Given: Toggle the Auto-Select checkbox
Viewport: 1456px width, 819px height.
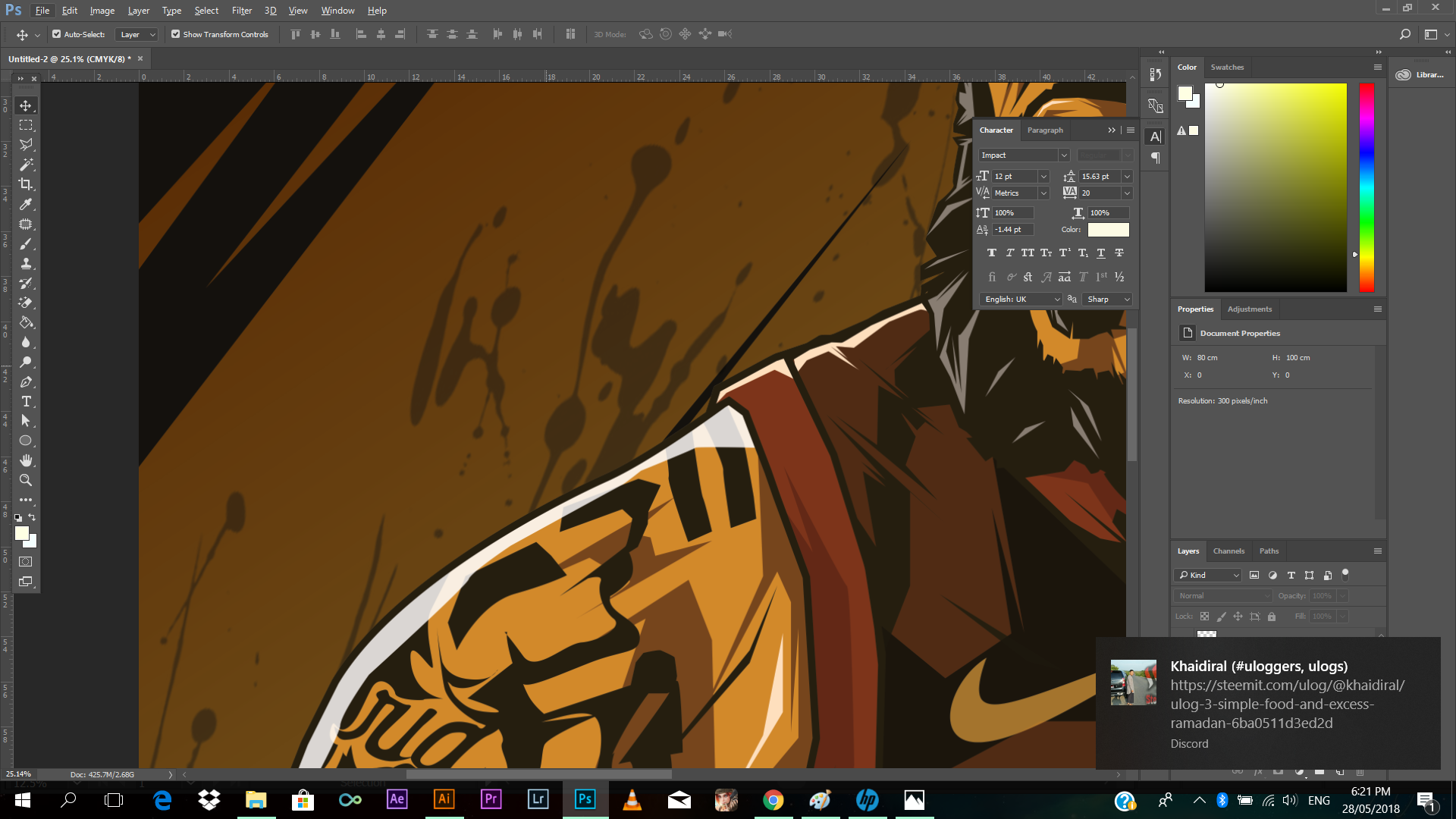Looking at the screenshot, I should 56,34.
